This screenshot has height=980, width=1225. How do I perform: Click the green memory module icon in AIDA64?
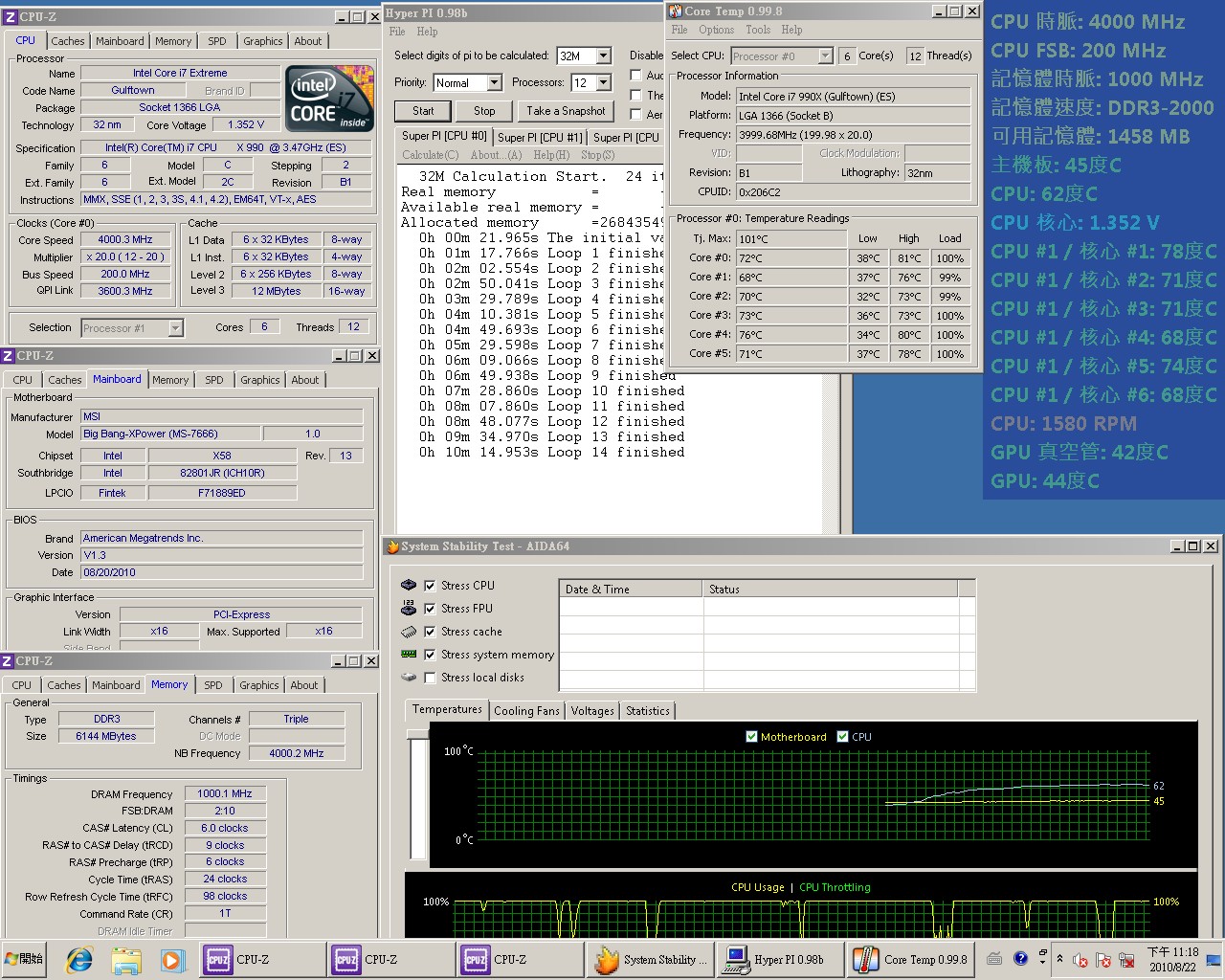[409, 655]
